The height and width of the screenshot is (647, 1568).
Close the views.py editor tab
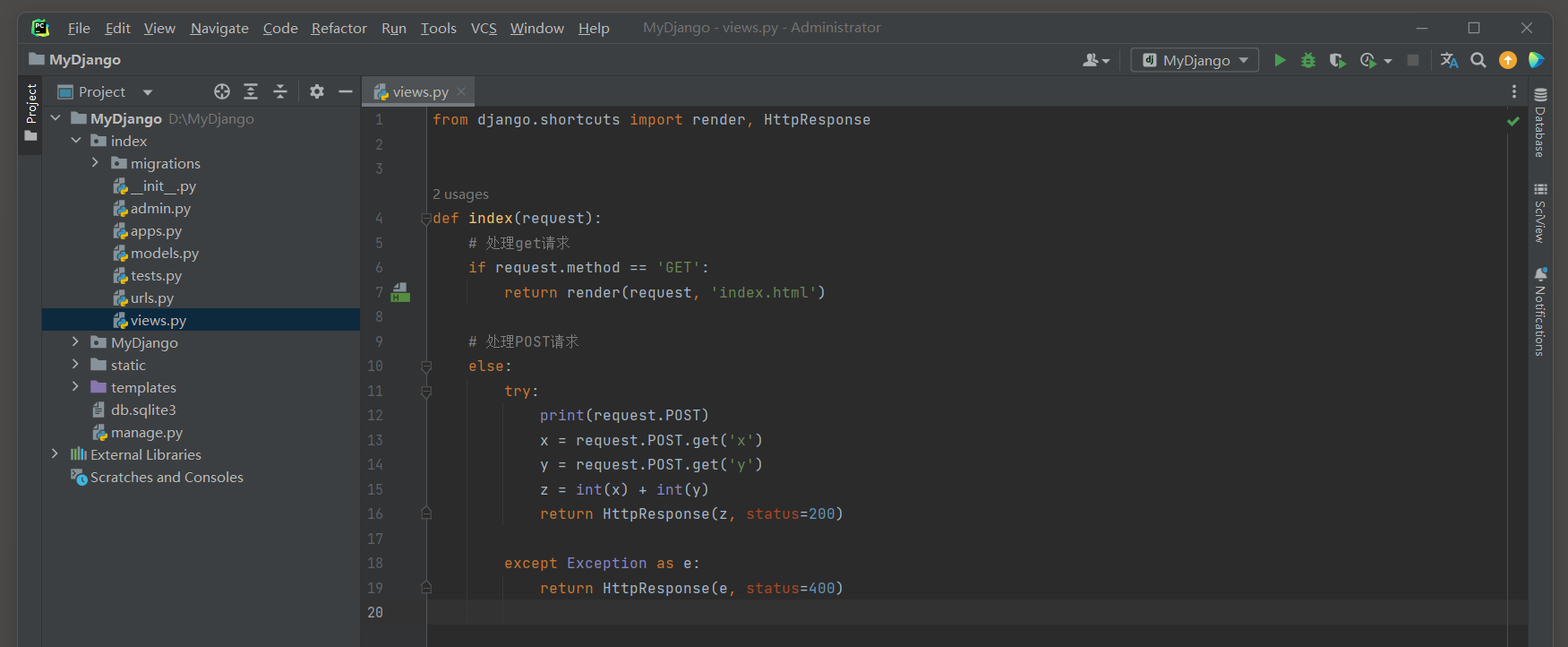click(461, 91)
